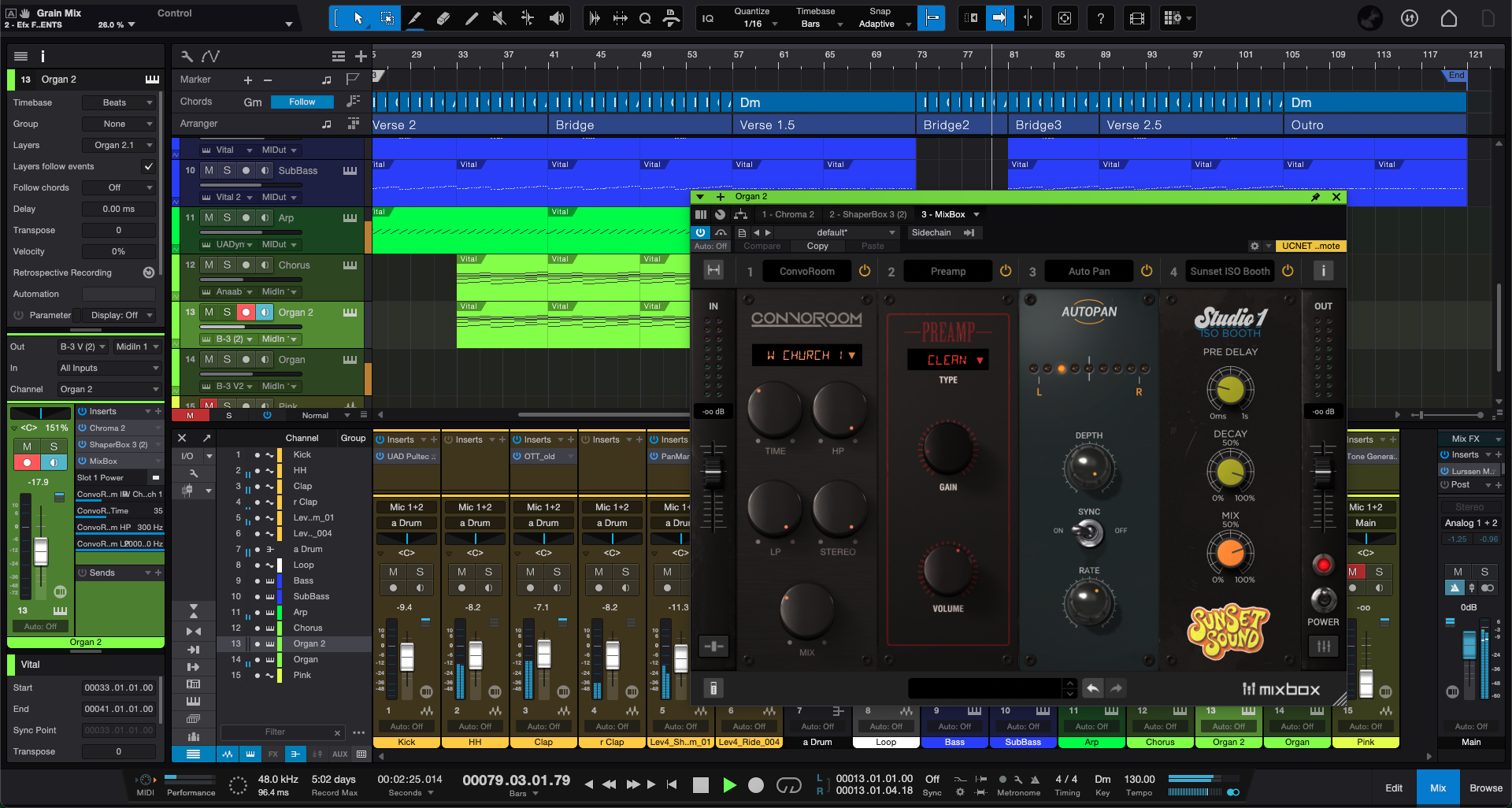
Task: Open the Automation curve icon
Action: click(210, 56)
